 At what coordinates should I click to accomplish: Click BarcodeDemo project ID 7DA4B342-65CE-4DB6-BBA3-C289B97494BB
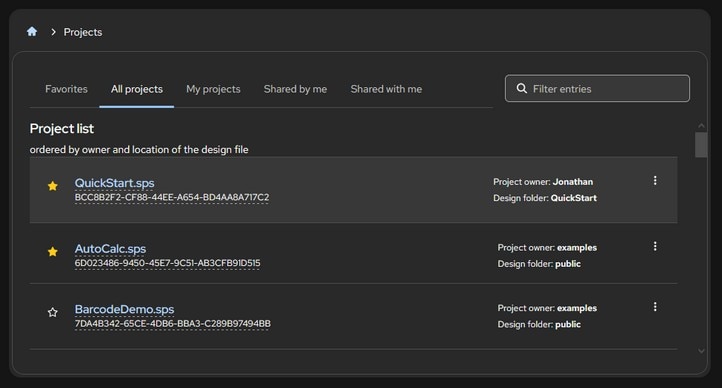(173, 324)
